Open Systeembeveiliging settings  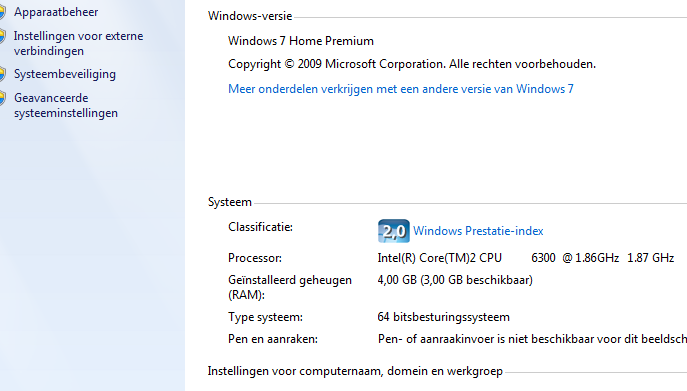click(x=65, y=74)
